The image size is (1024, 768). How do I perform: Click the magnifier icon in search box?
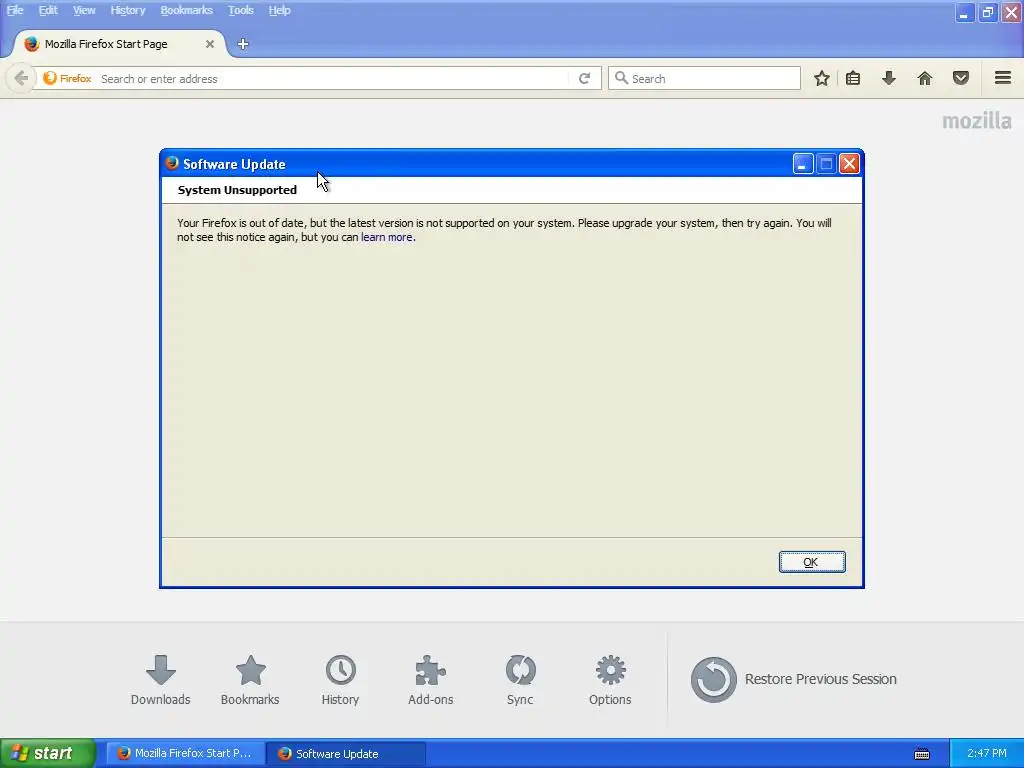[621, 78]
